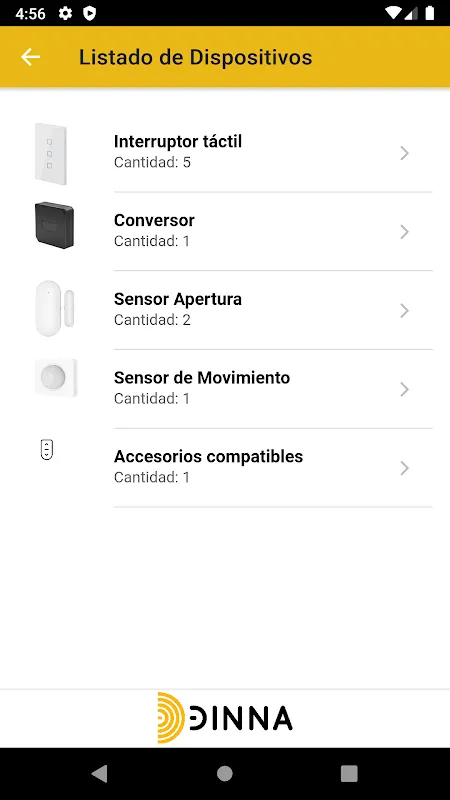Image resolution: width=450 pixels, height=800 pixels.
Task: Expand the Sensor Apertura chevron
Action: click(x=405, y=310)
